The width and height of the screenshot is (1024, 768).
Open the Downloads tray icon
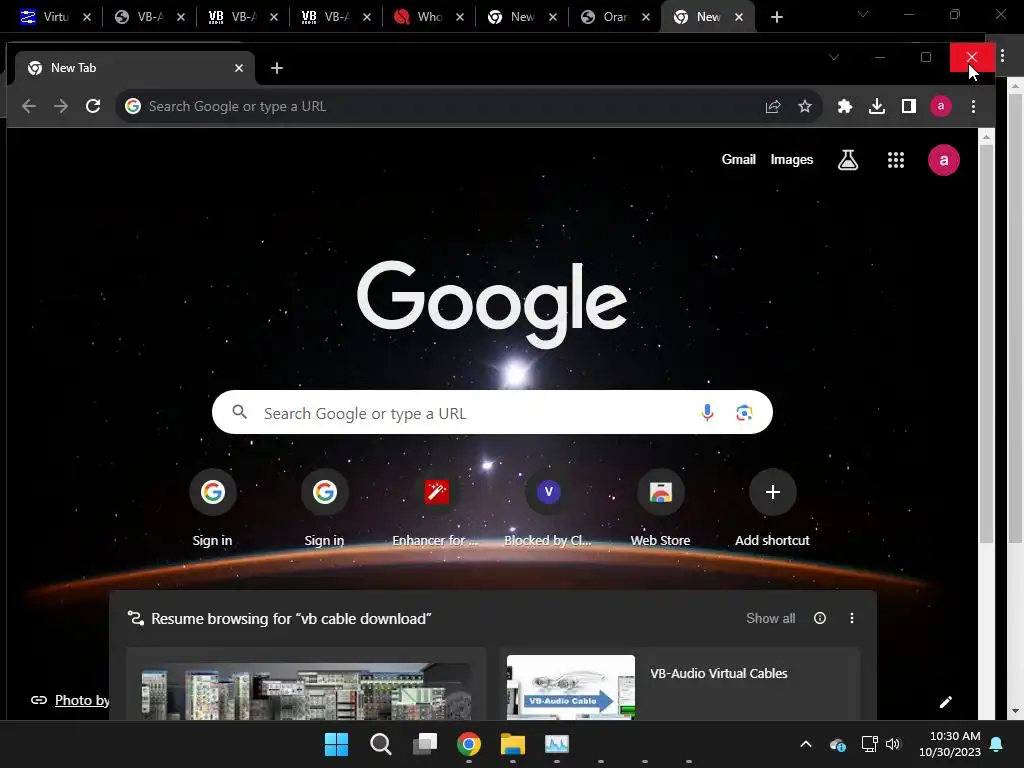click(876, 106)
